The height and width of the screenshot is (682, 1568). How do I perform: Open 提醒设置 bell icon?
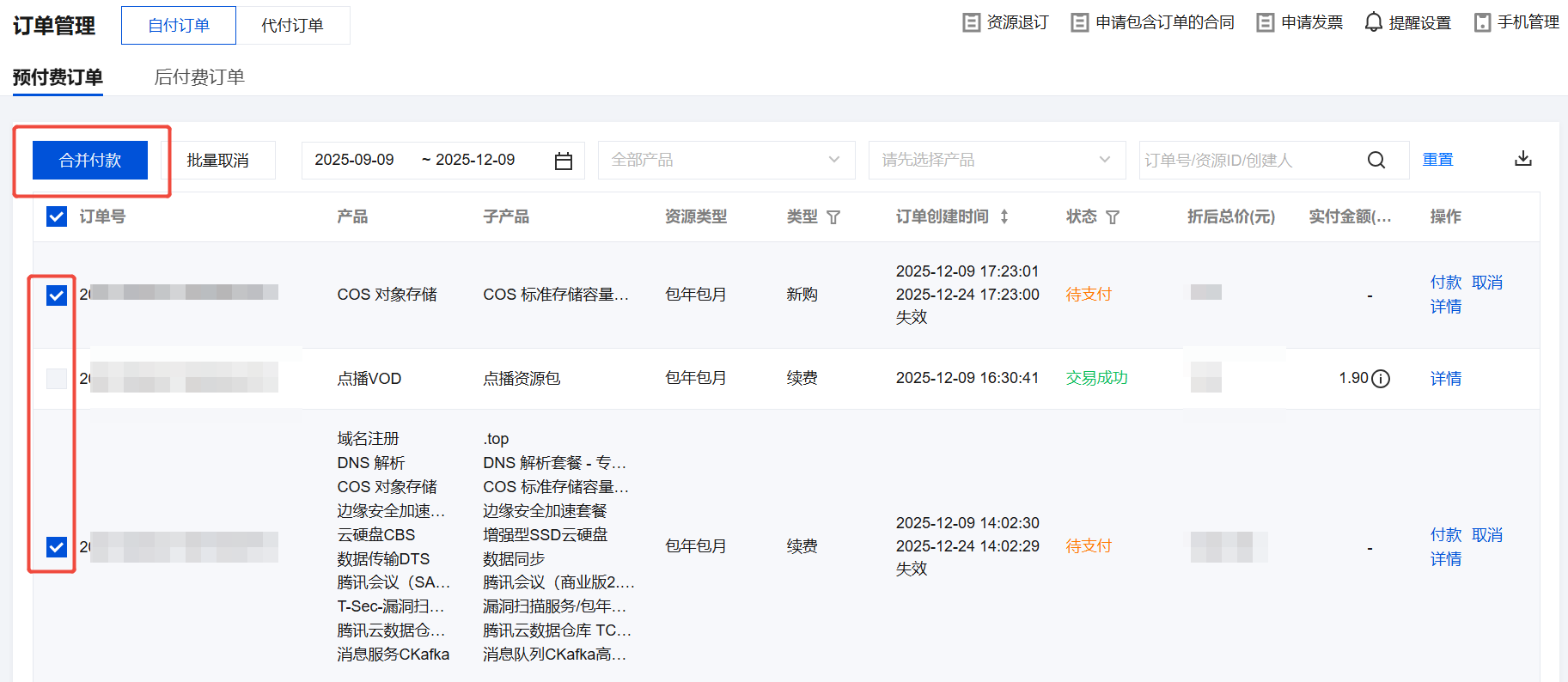pos(1374,22)
